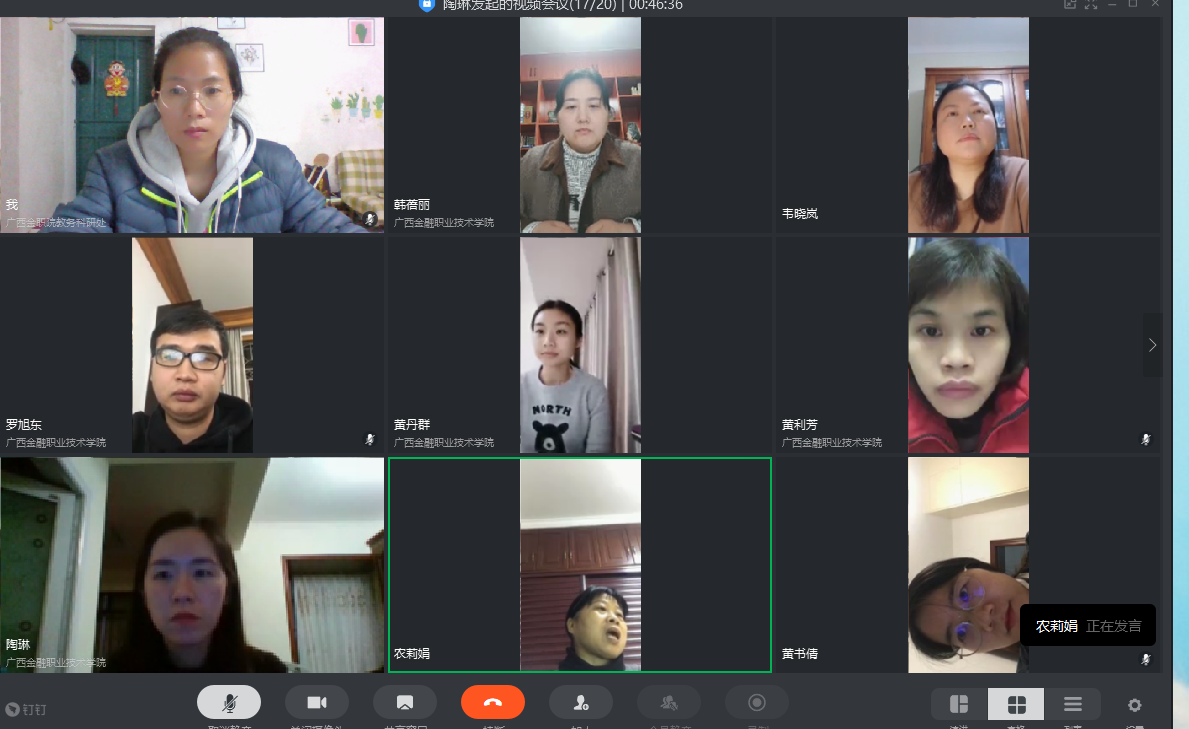Image resolution: width=1189 pixels, height=729 pixels.
Task: Click the blue lock icon in title bar
Action: (427, 5)
